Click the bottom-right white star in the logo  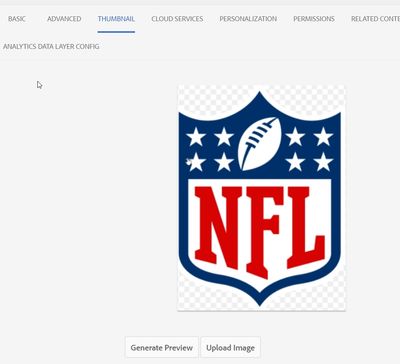point(323,163)
